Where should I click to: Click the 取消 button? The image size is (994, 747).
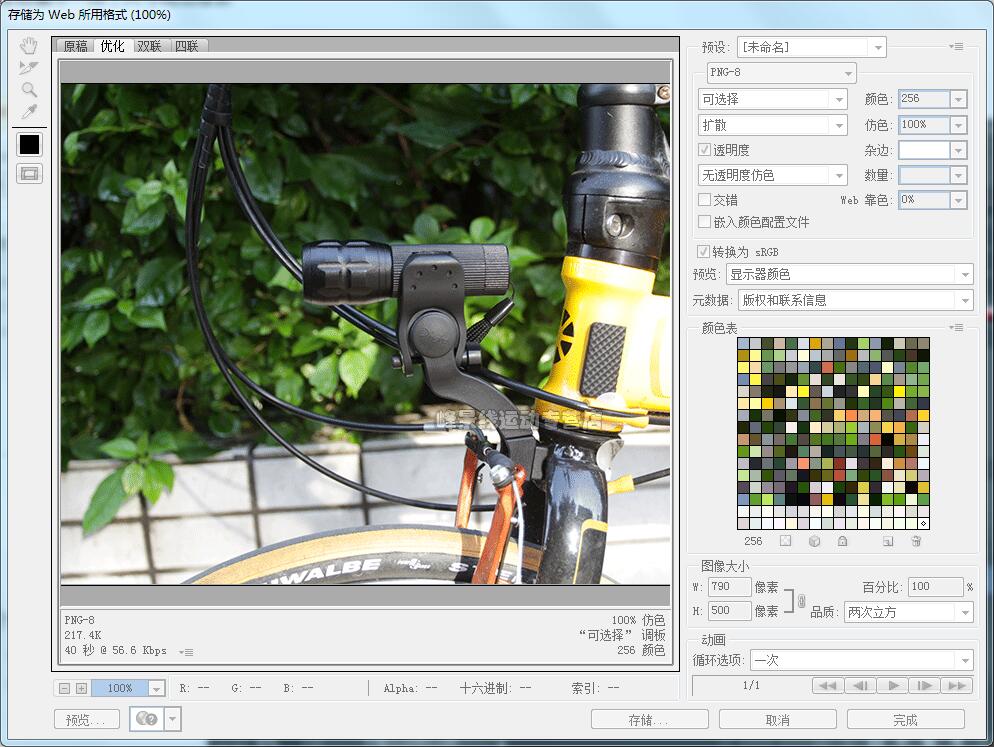click(777, 720)
